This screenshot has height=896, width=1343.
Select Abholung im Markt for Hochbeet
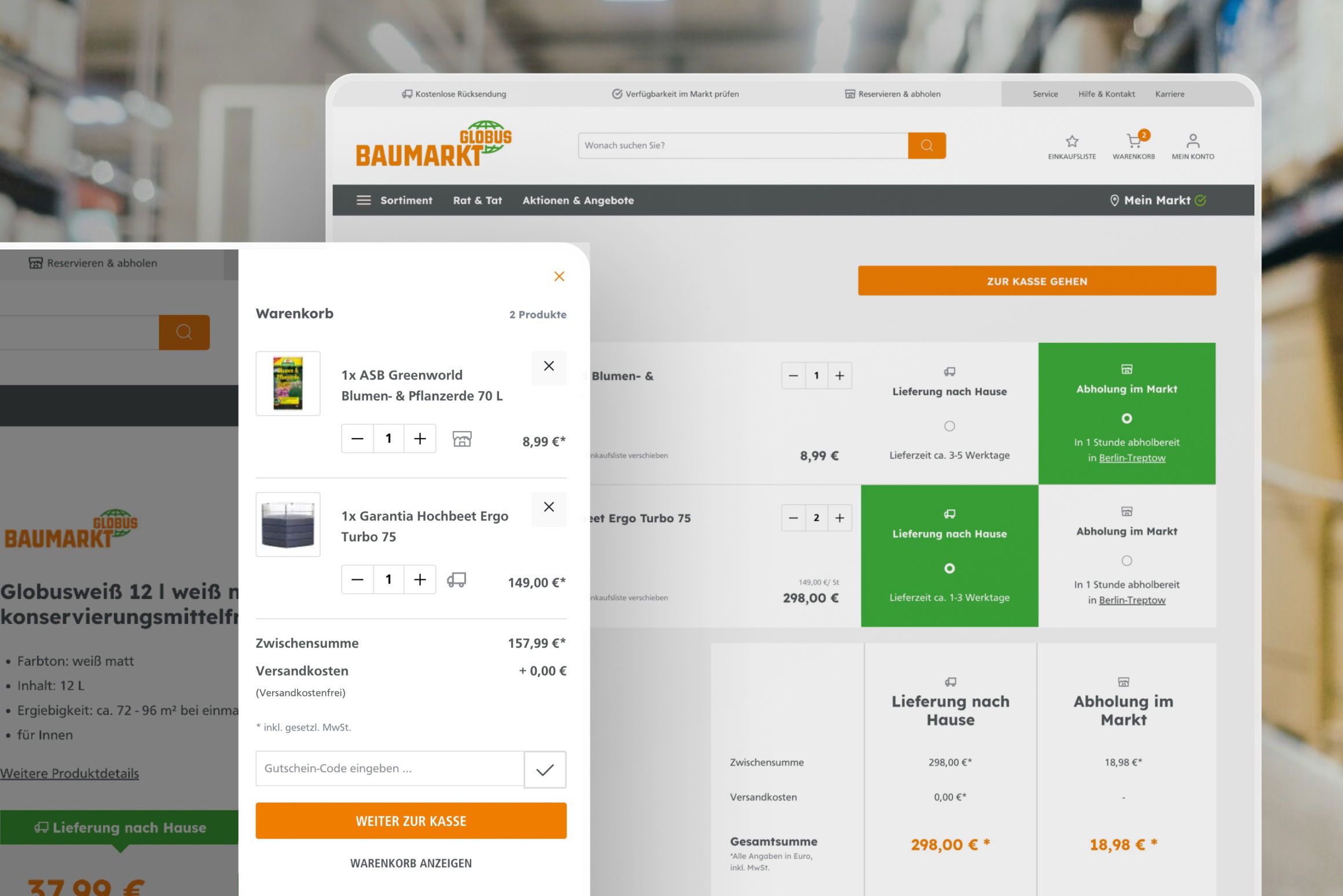tap(1126, 560)
